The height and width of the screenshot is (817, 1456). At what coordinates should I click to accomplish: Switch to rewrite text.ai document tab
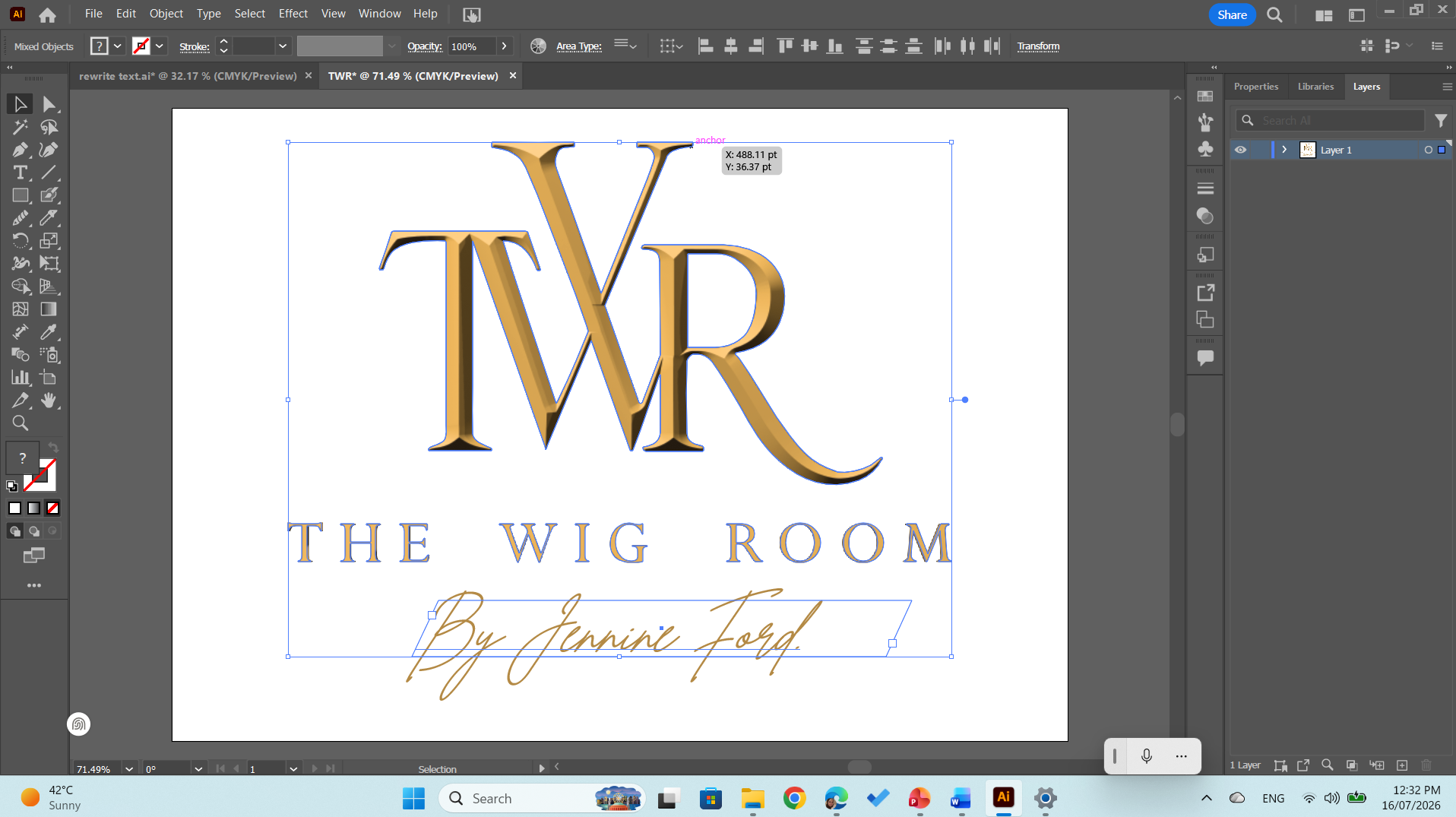point(188,76)
